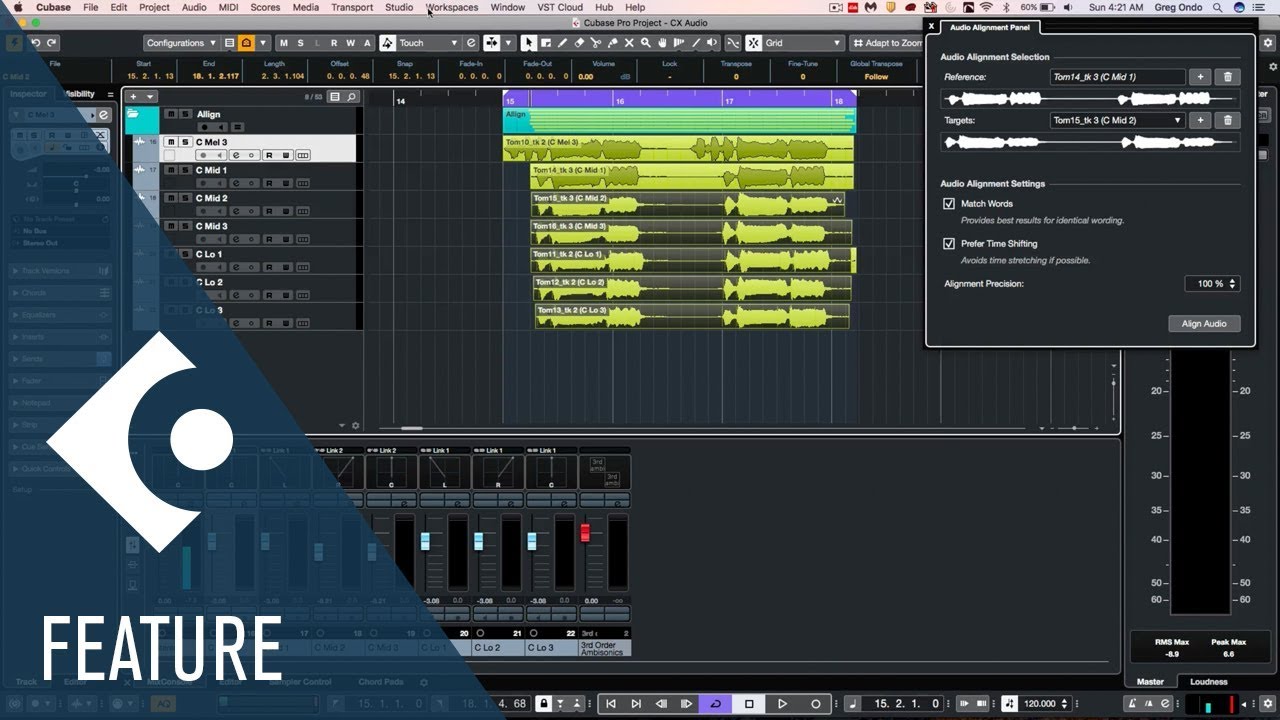The image size is (1280, 720).
Task: Open the File menu
Action: click(91, 7)
